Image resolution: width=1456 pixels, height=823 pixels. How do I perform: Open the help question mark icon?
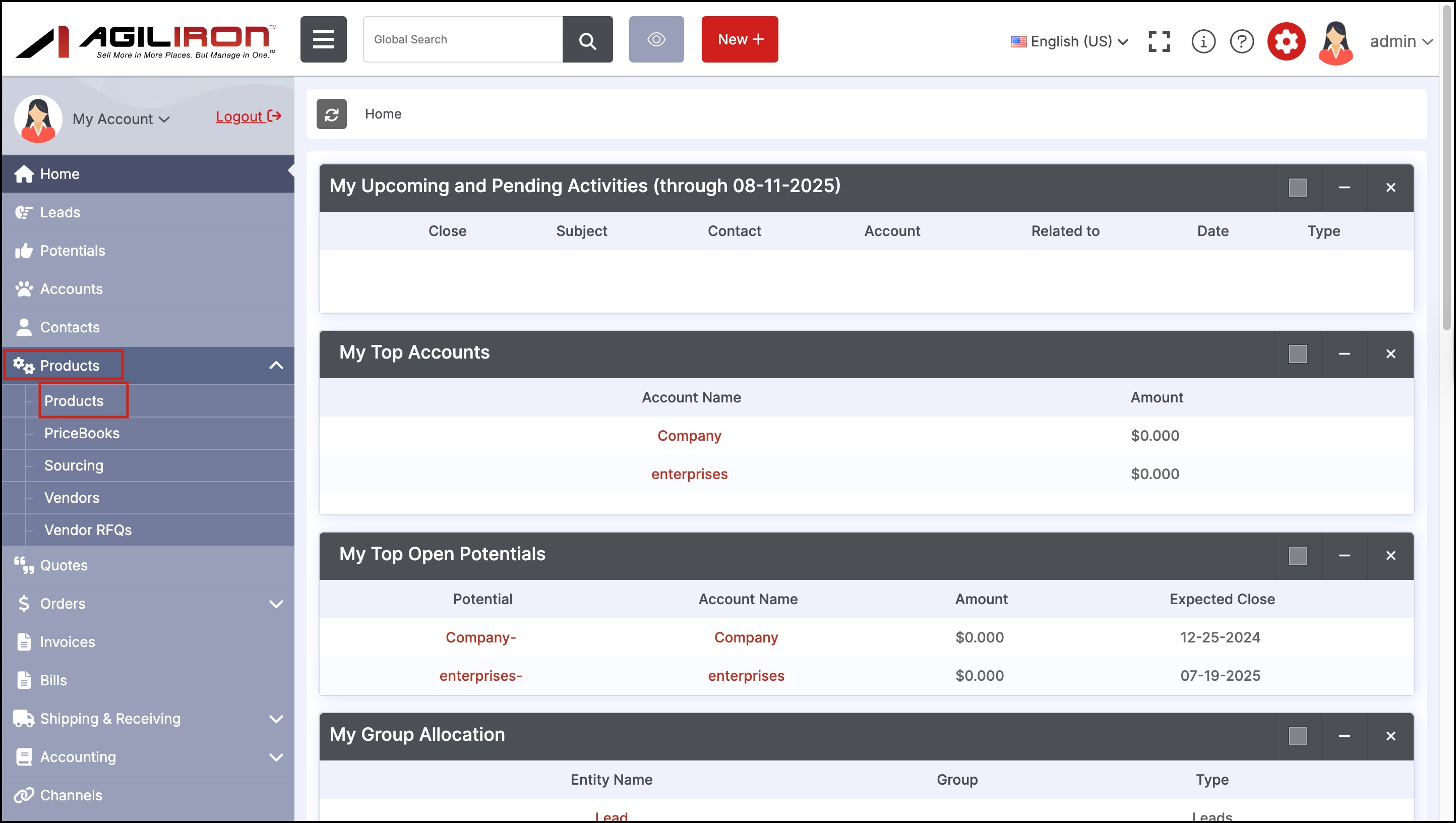(x=1241, y=41)
